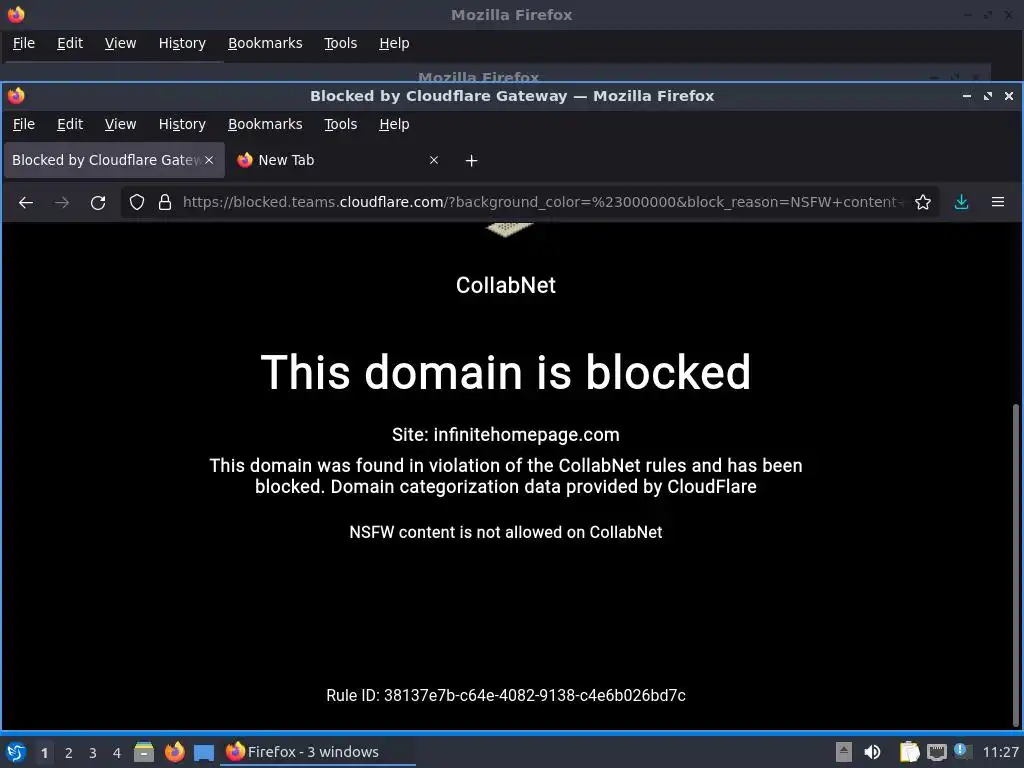The image size is (1024, 768).
Task: Open a new tab with plus button
Action: 472,161
